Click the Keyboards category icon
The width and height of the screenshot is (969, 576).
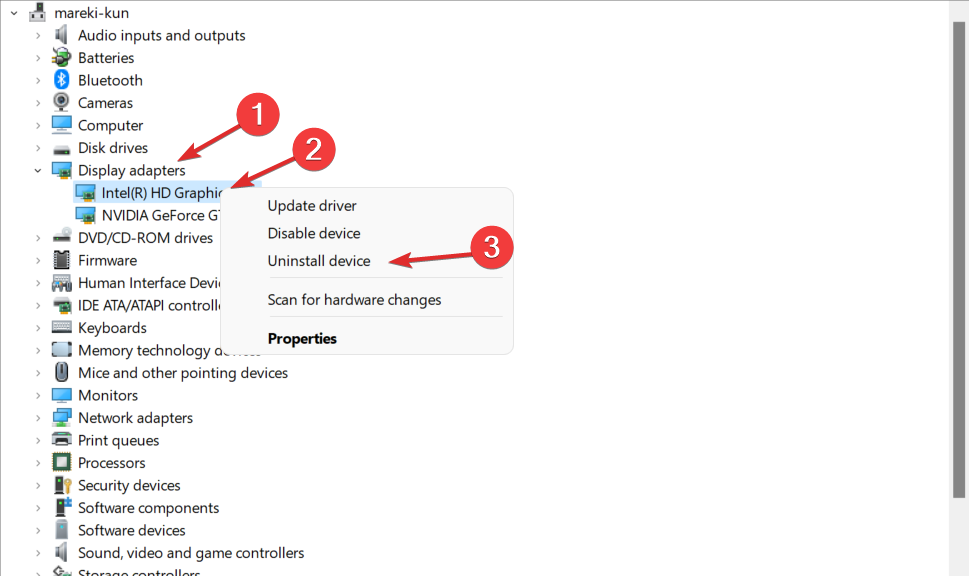tap(62, 328)
